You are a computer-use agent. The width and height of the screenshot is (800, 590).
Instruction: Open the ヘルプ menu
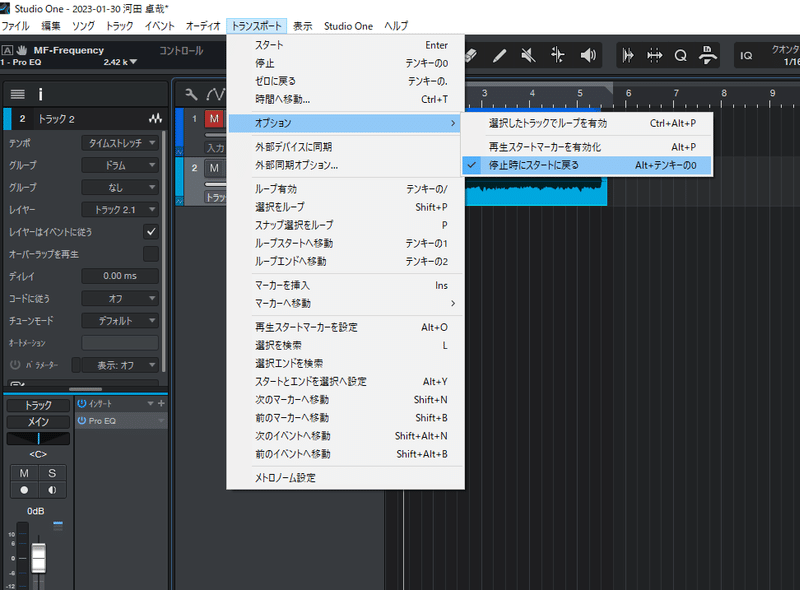[396, 26]
